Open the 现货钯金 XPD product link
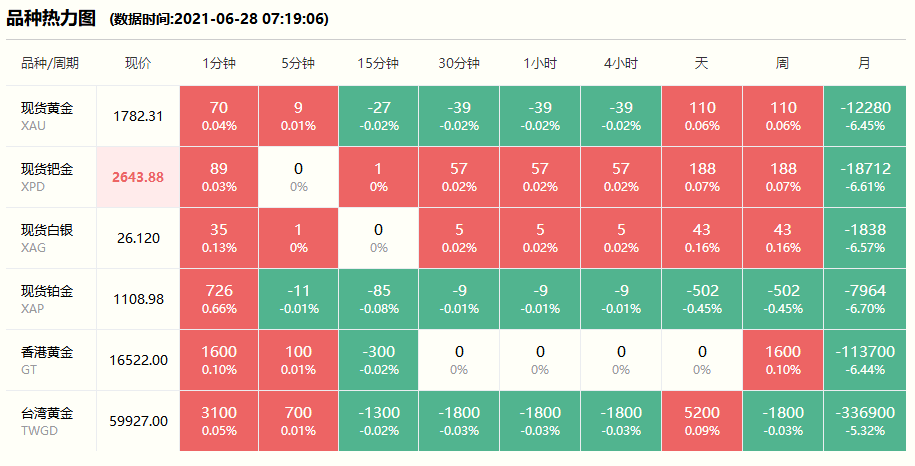Screen dimensions: 915x466 [x=47, y=177]
